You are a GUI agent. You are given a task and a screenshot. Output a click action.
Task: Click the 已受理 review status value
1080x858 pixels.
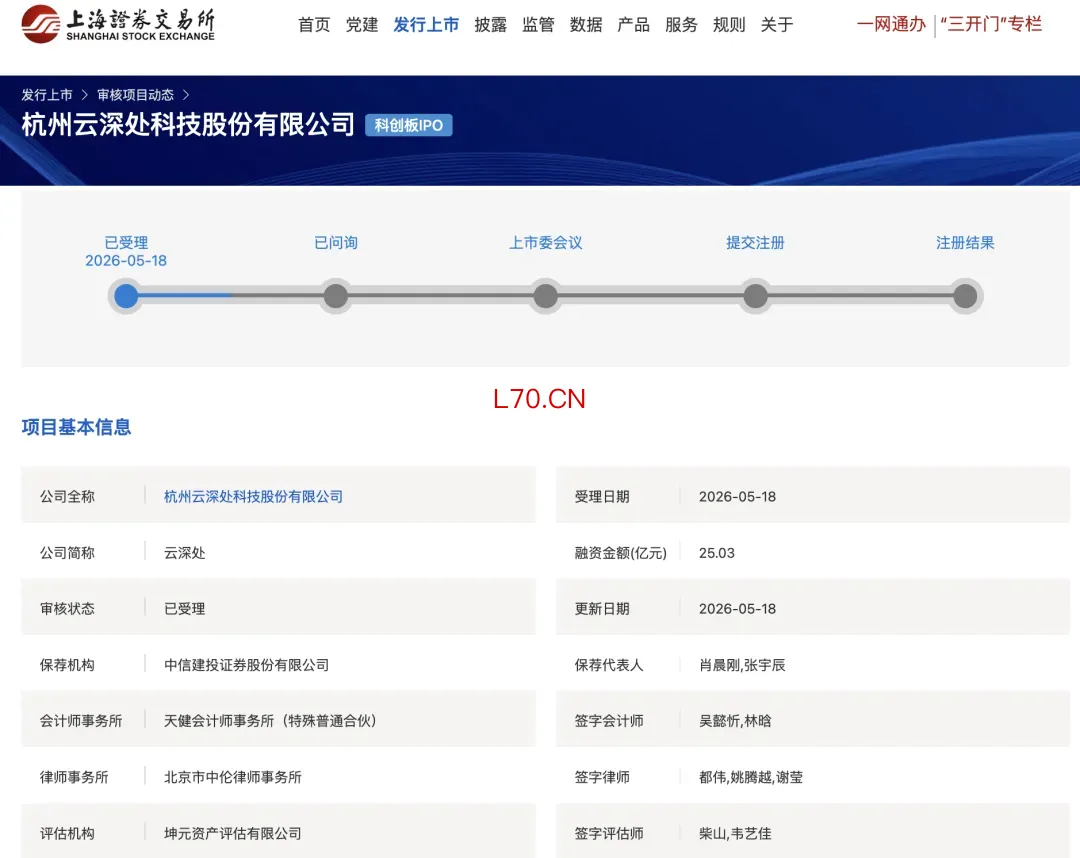[185, 609]
